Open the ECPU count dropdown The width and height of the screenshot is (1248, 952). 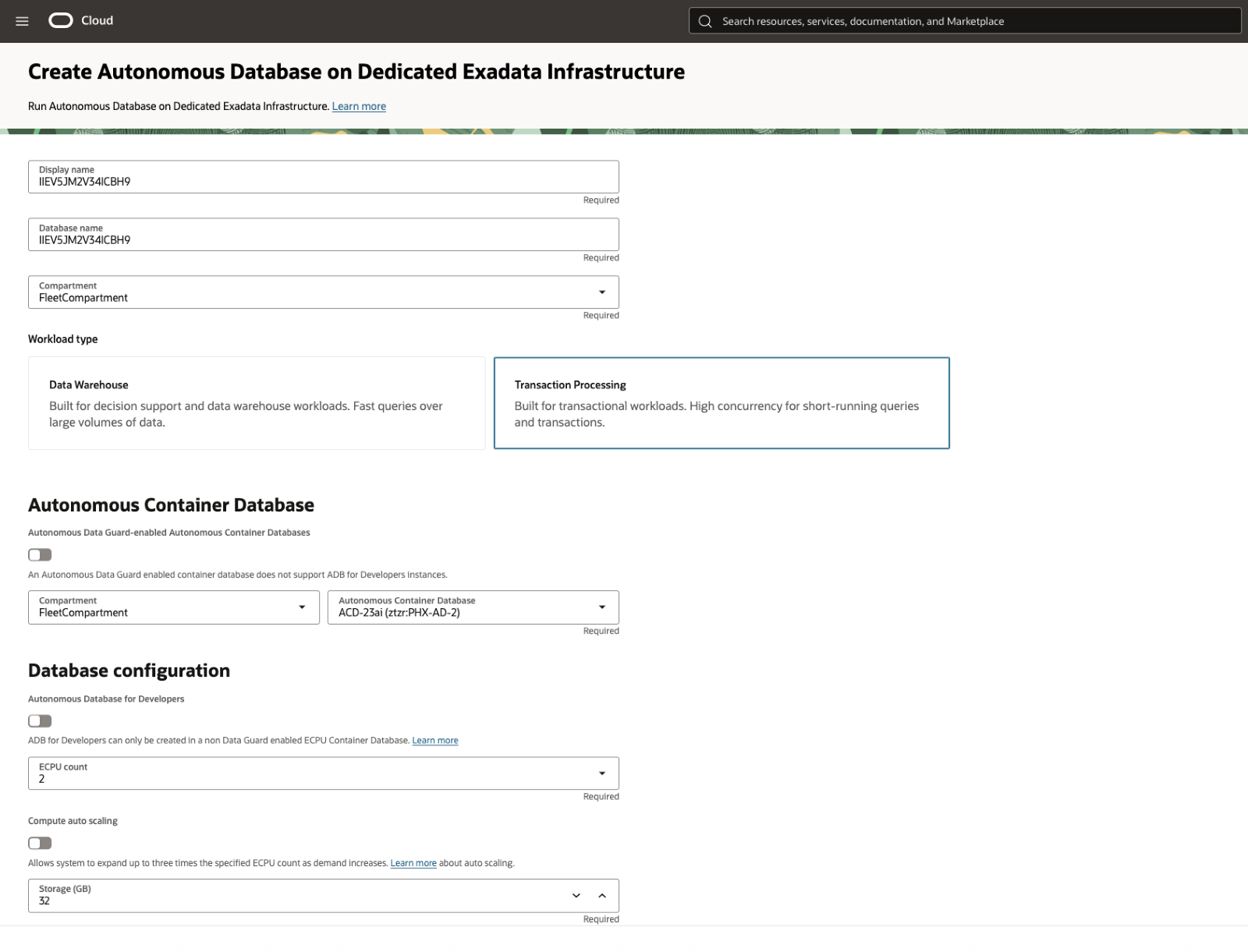coord(324,773)
